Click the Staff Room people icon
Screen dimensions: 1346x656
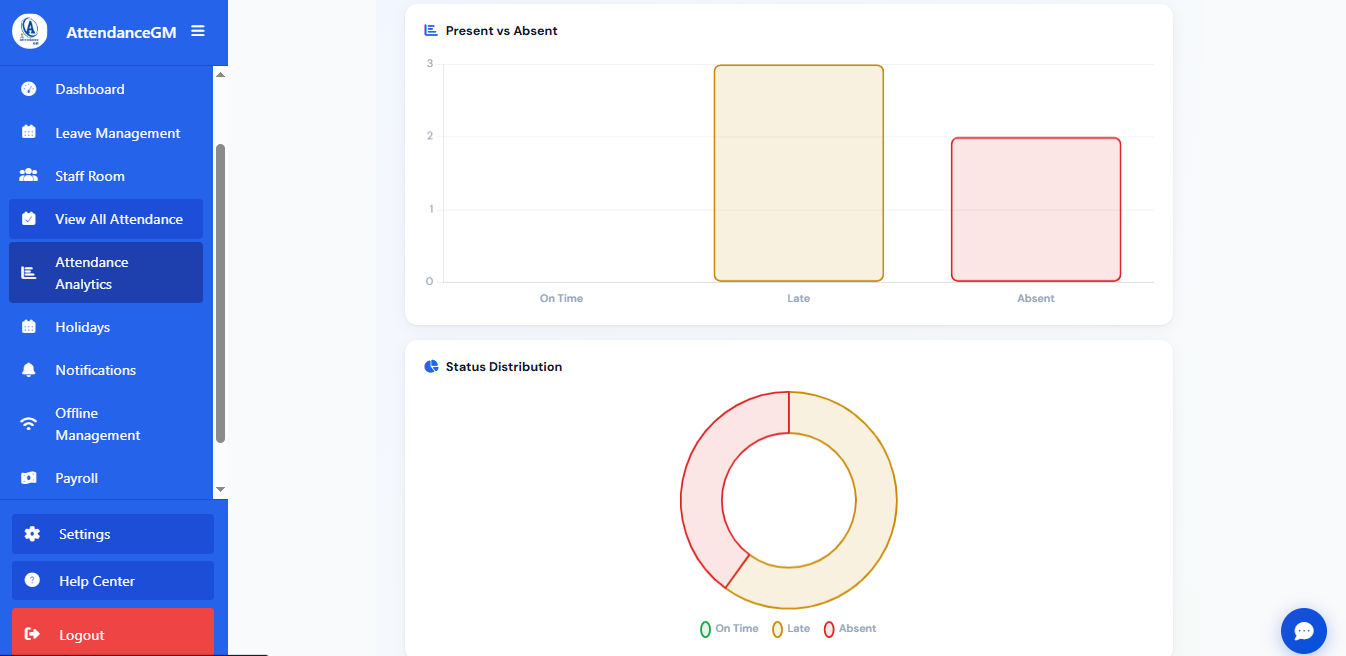click(29, 175)
